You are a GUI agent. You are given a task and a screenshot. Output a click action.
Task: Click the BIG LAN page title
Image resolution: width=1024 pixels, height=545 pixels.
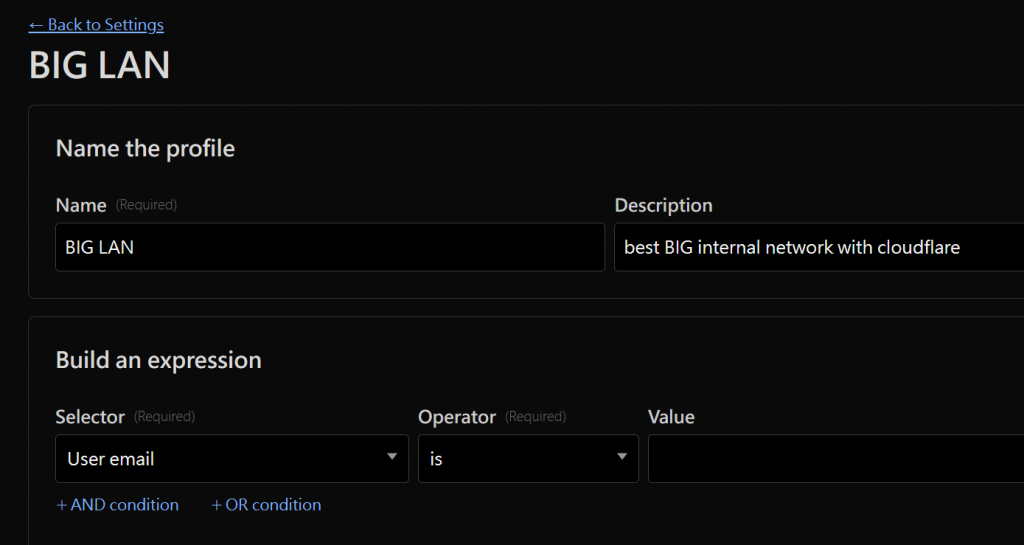99,65
